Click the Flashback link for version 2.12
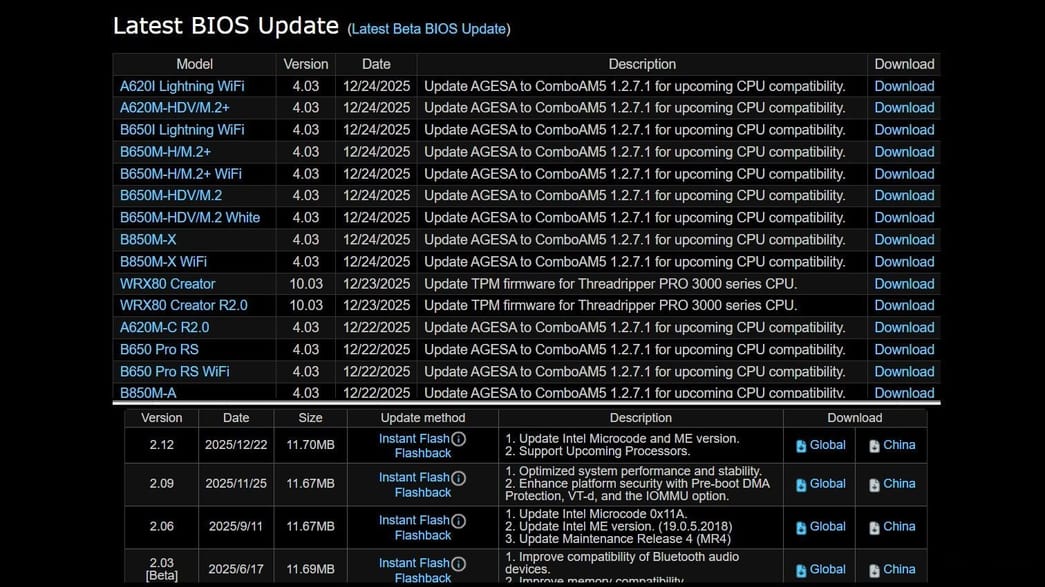The width and height of the screenshot is (1045, 587). tap(422, 452)
